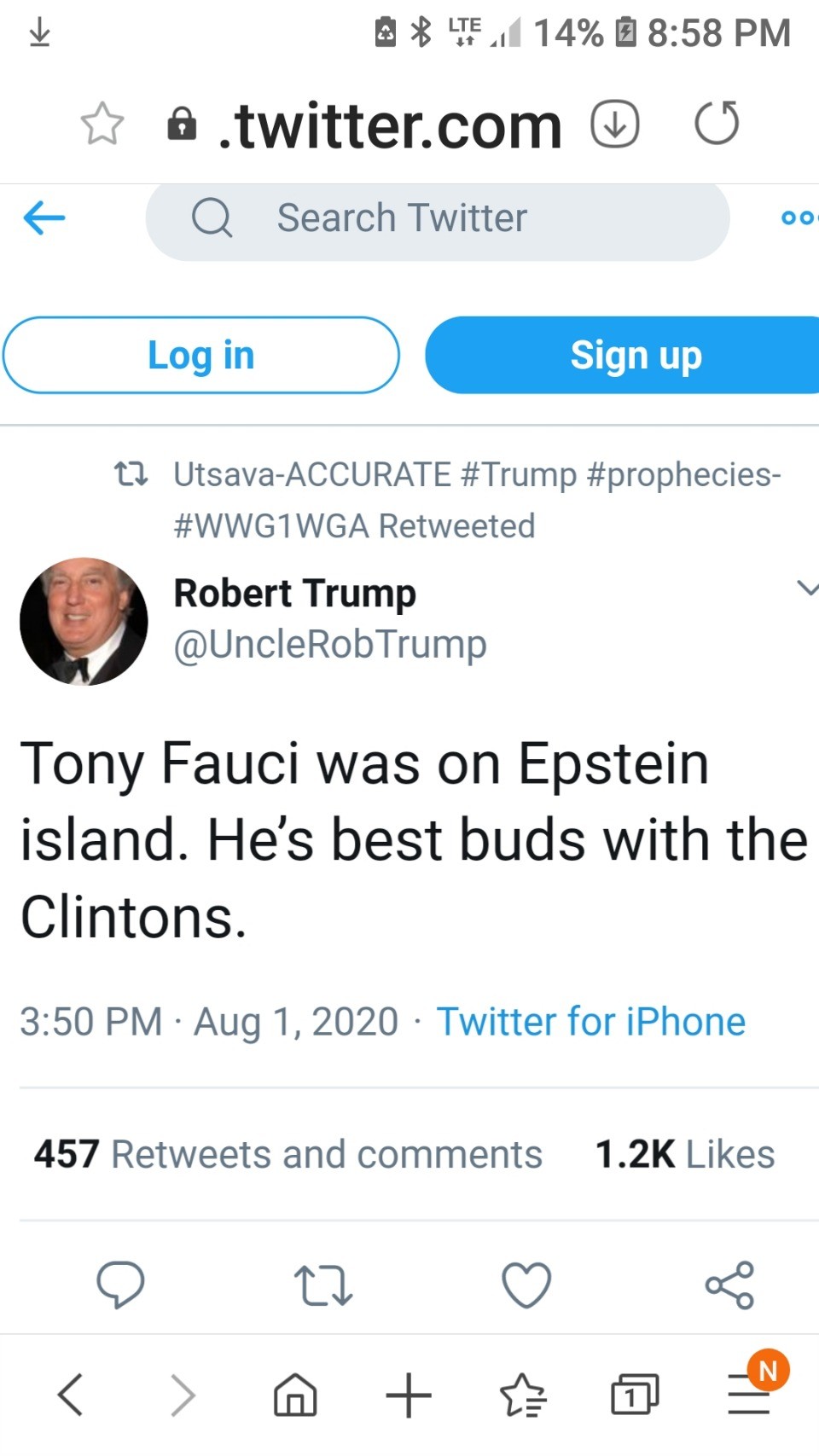Open bookmarks list star icon in bottom bar
This screenshot has width=819, height=1456.
click(x=522, y=1395)
